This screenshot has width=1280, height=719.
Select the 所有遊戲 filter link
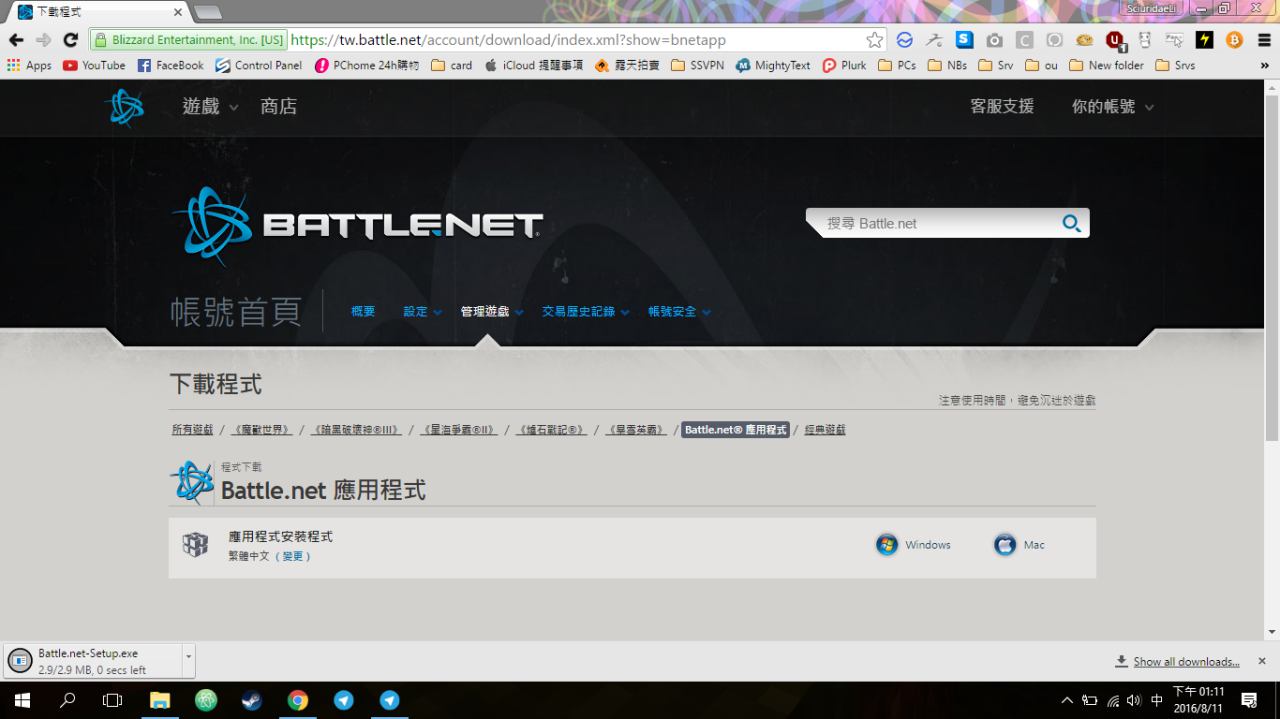(x=192, y=429)
